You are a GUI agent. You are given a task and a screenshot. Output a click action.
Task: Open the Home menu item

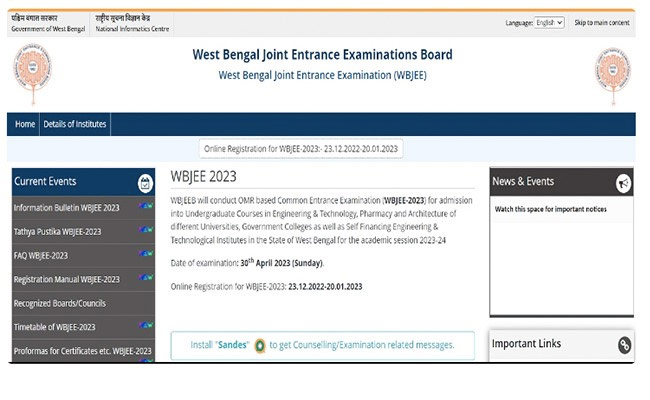point(25,124)
